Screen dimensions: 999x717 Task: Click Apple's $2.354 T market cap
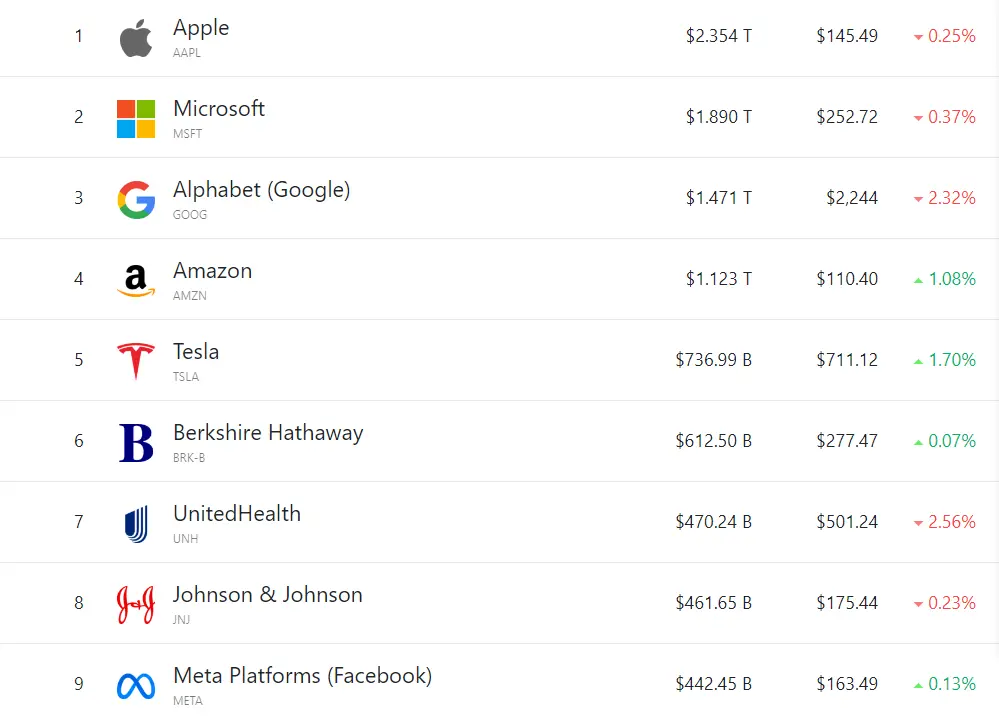coord(719,36)
